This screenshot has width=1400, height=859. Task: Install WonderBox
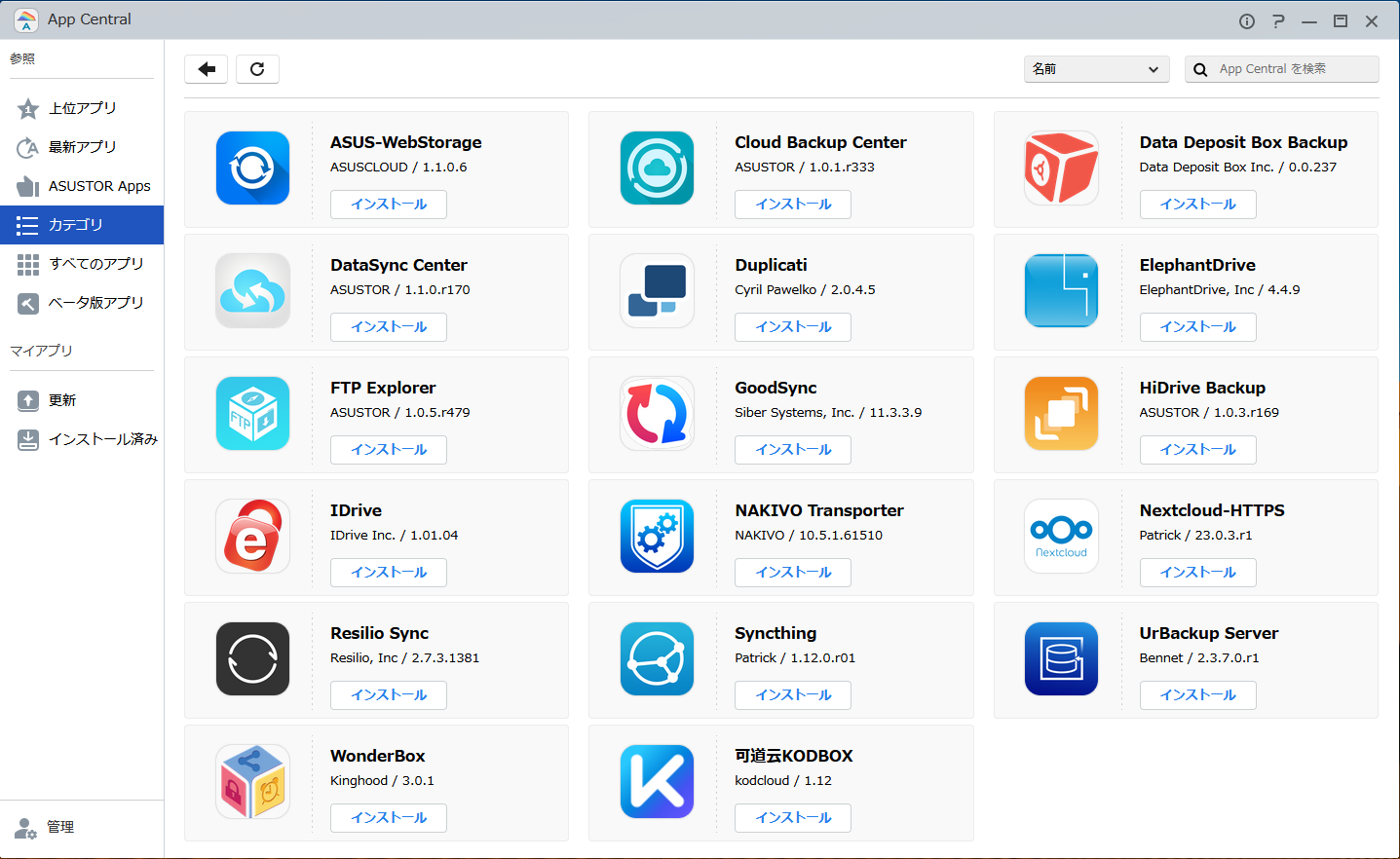[389, 818]
